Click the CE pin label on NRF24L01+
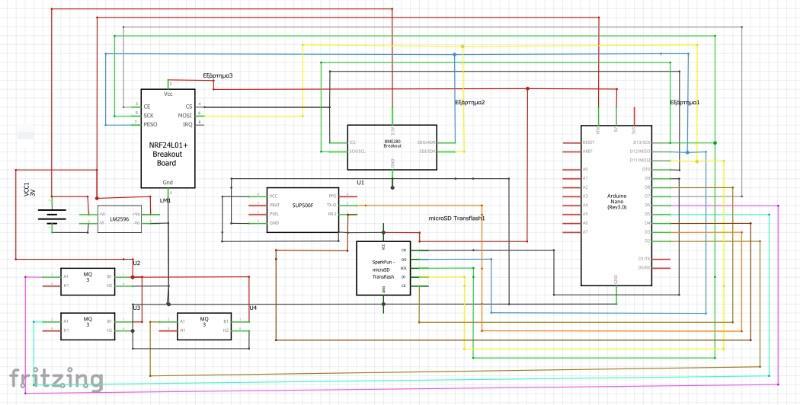Image resolution: width=800 pixels, height=405 pixels. (147, 107)
